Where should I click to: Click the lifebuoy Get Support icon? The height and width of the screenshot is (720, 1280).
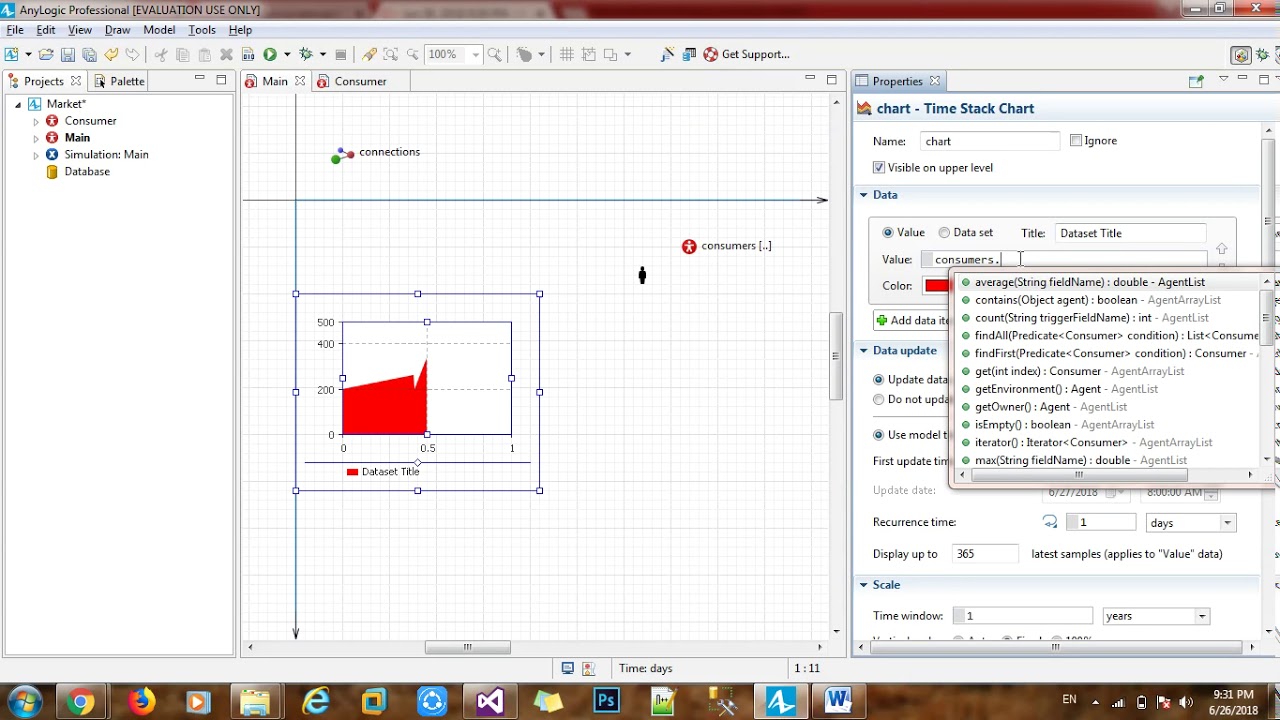pyautogui.click(x=711, y=54)
